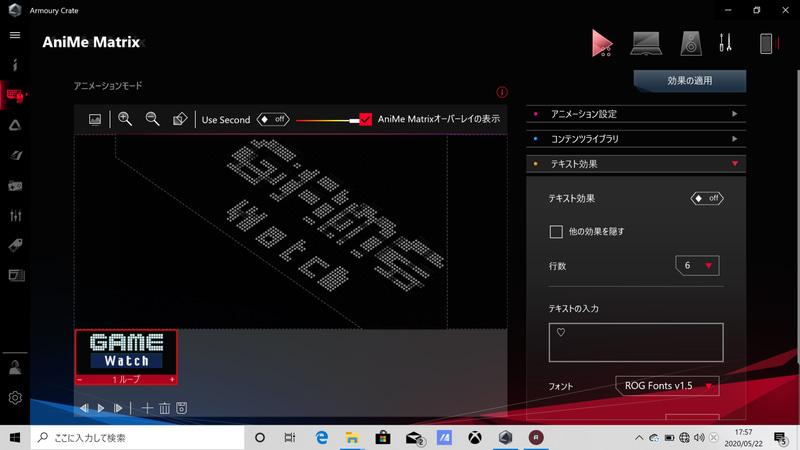Open the User Center profile icon
Viewport: 800px width, 450px height.
click(x=15, y=367)
